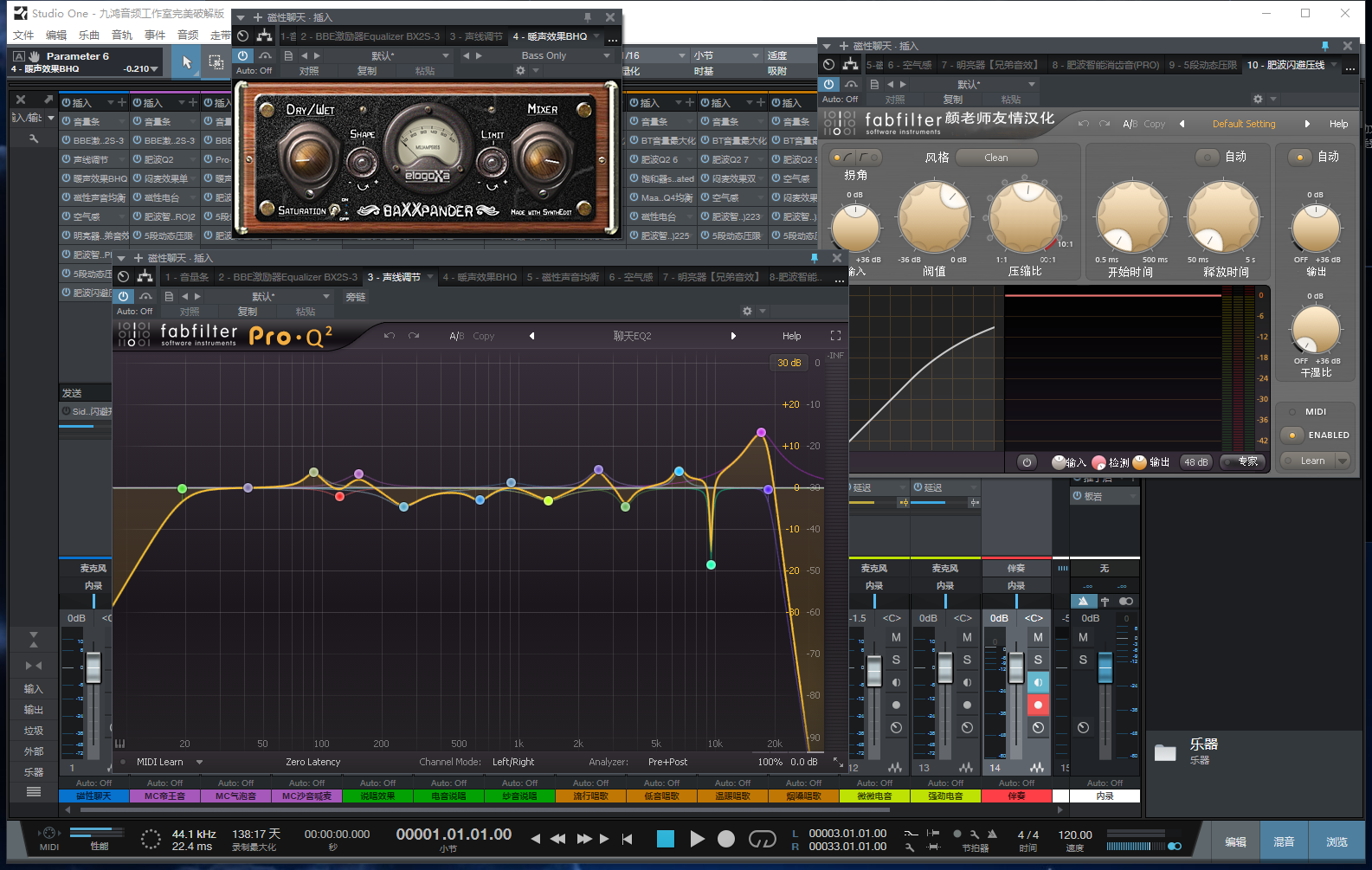The image size is (1372, 870).
Task: Open Channel Mode Left/Right dropdown
Action: point(512,762)
